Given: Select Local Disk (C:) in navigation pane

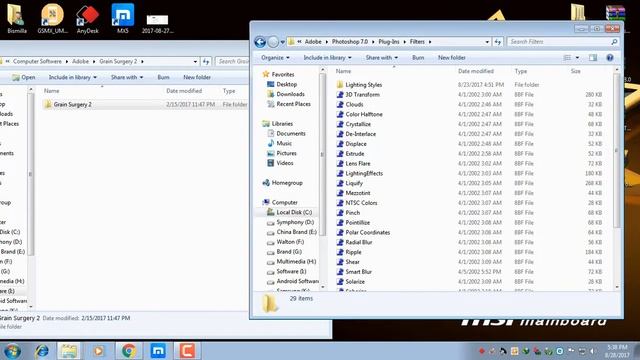Looking at the screenshot, I should pyautogui.click(x=289, y=212).
